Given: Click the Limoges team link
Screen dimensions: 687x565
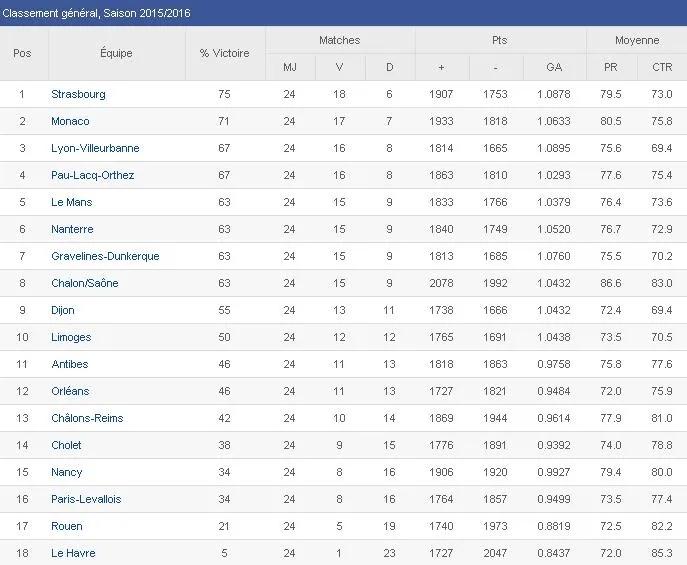Looking at the screenshot, I should (71, 337).
